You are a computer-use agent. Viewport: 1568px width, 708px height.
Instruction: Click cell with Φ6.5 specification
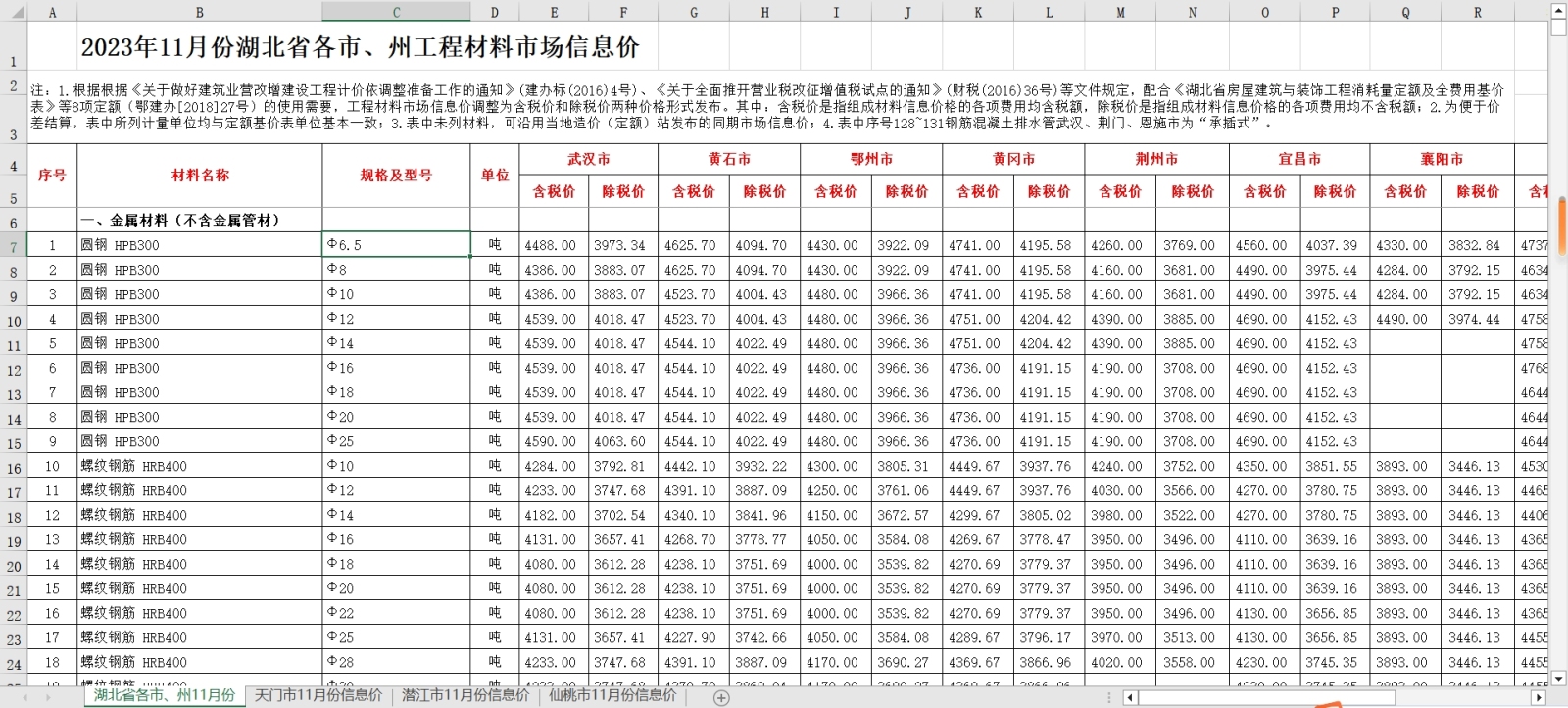pos(396,245)
